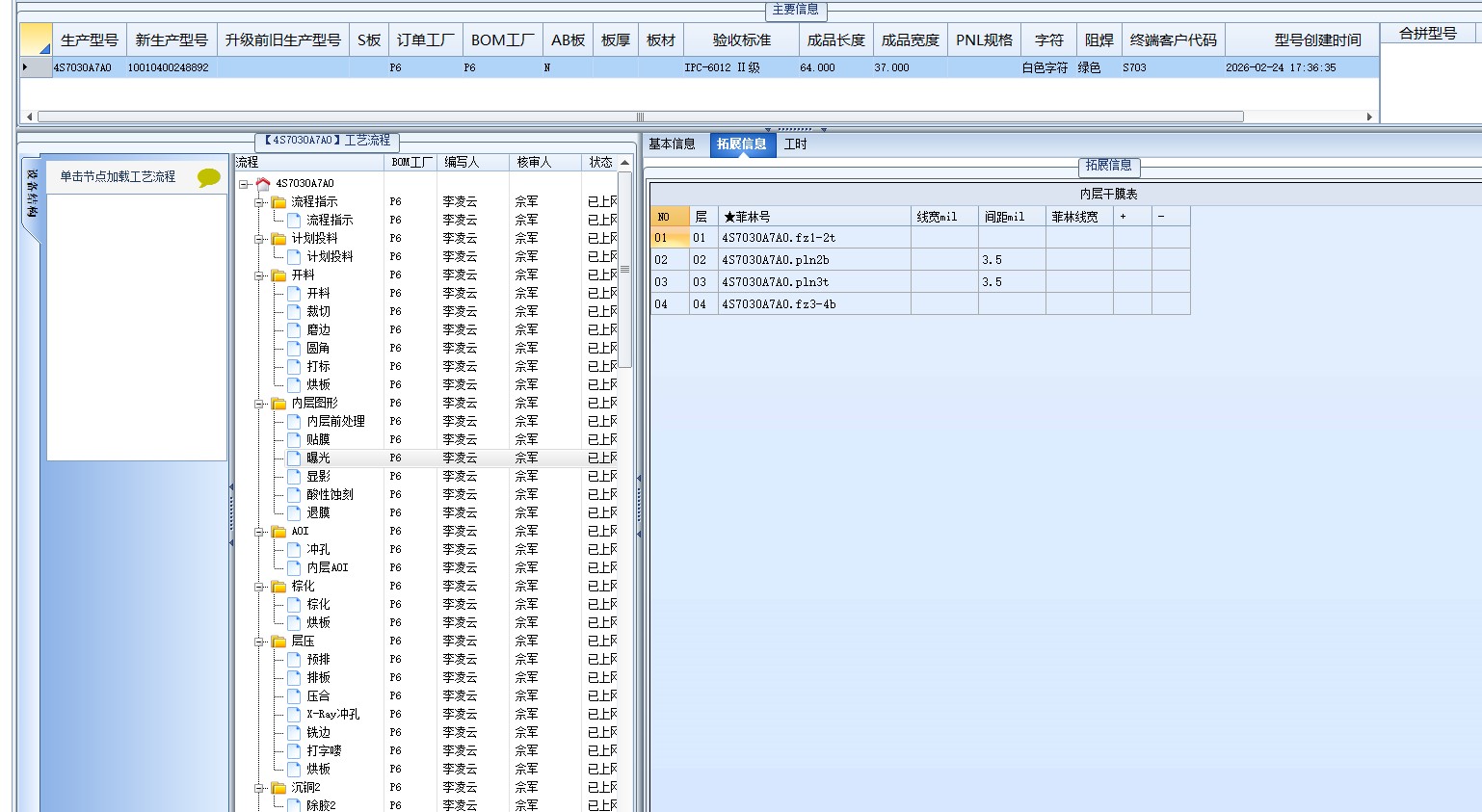This screenshot has height=812, width=1482.
Task: Click the 层压 folder icon
Action: (x=278, y=642)
